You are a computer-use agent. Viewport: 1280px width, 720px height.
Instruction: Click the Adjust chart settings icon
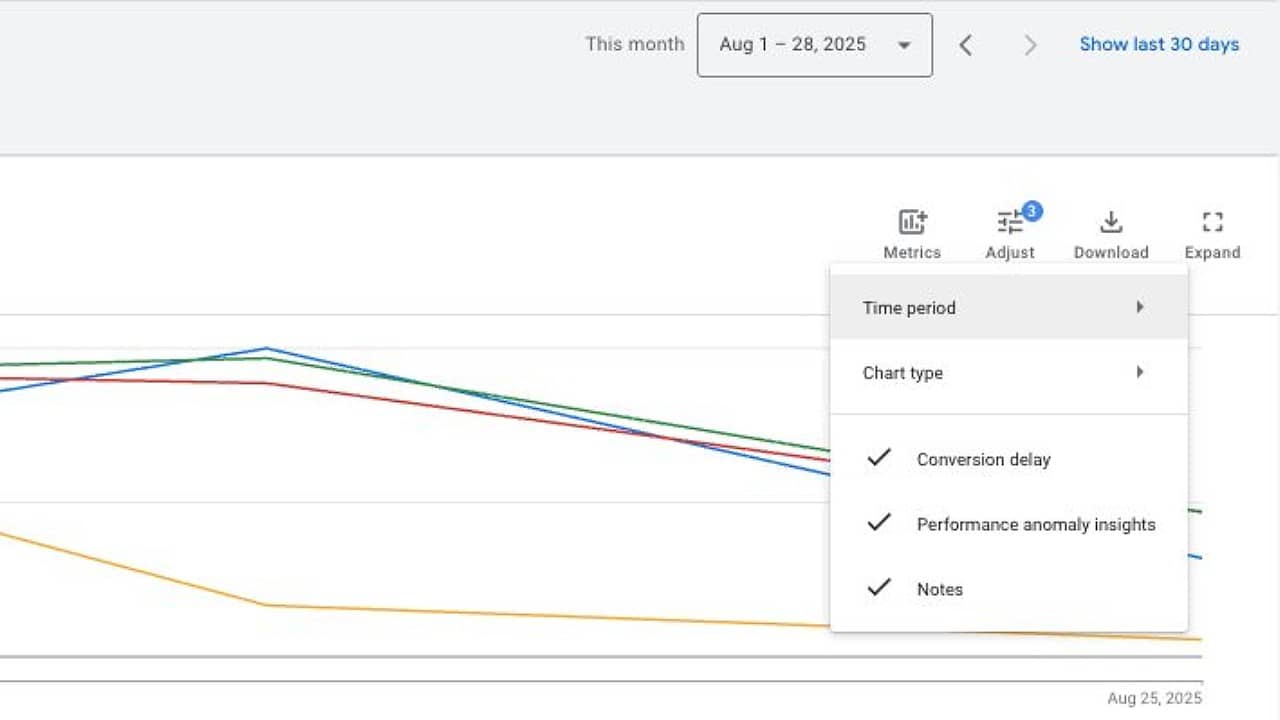1009,223
